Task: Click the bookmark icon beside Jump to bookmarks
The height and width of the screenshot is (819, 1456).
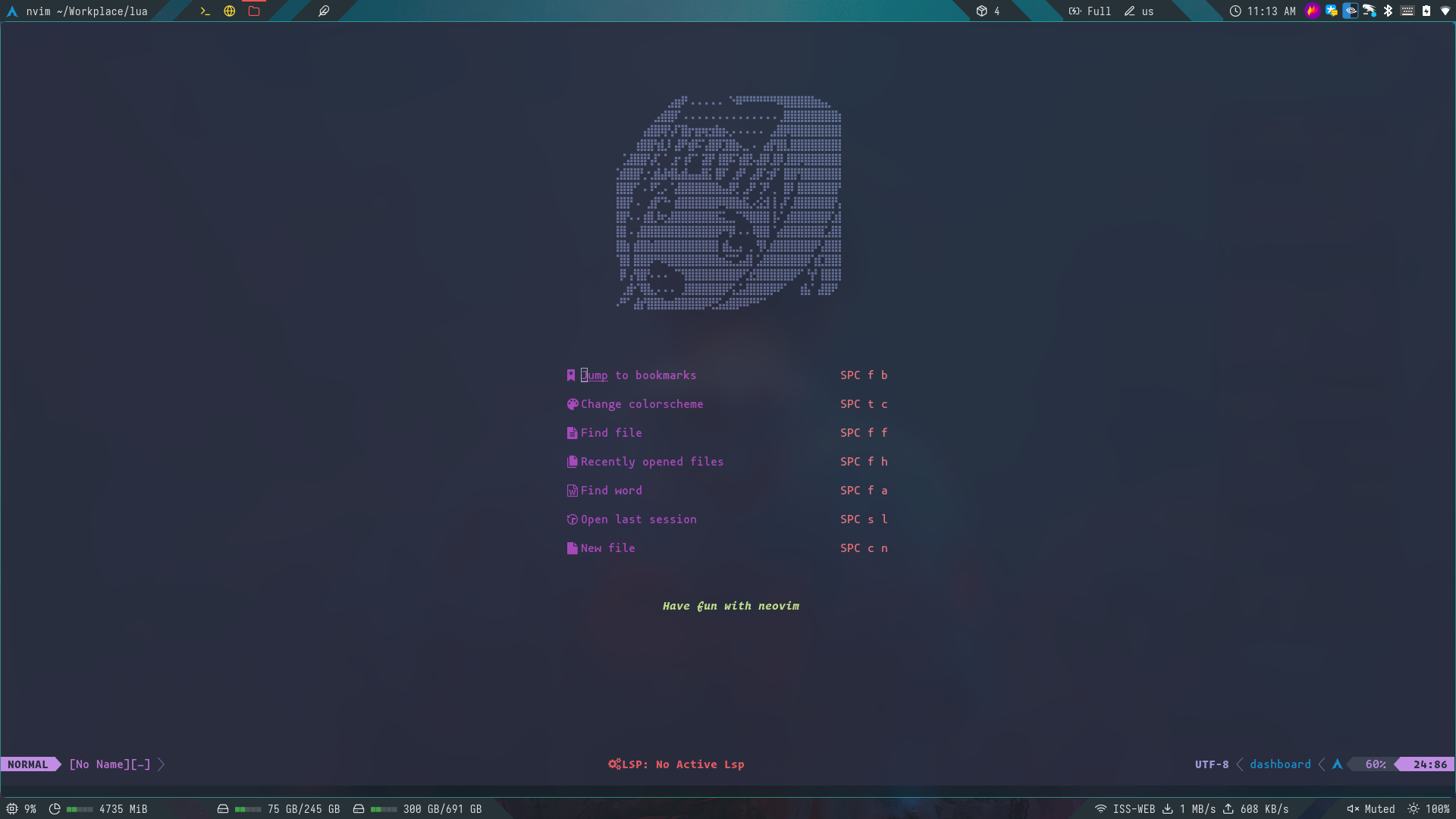Action: (571, 375)
